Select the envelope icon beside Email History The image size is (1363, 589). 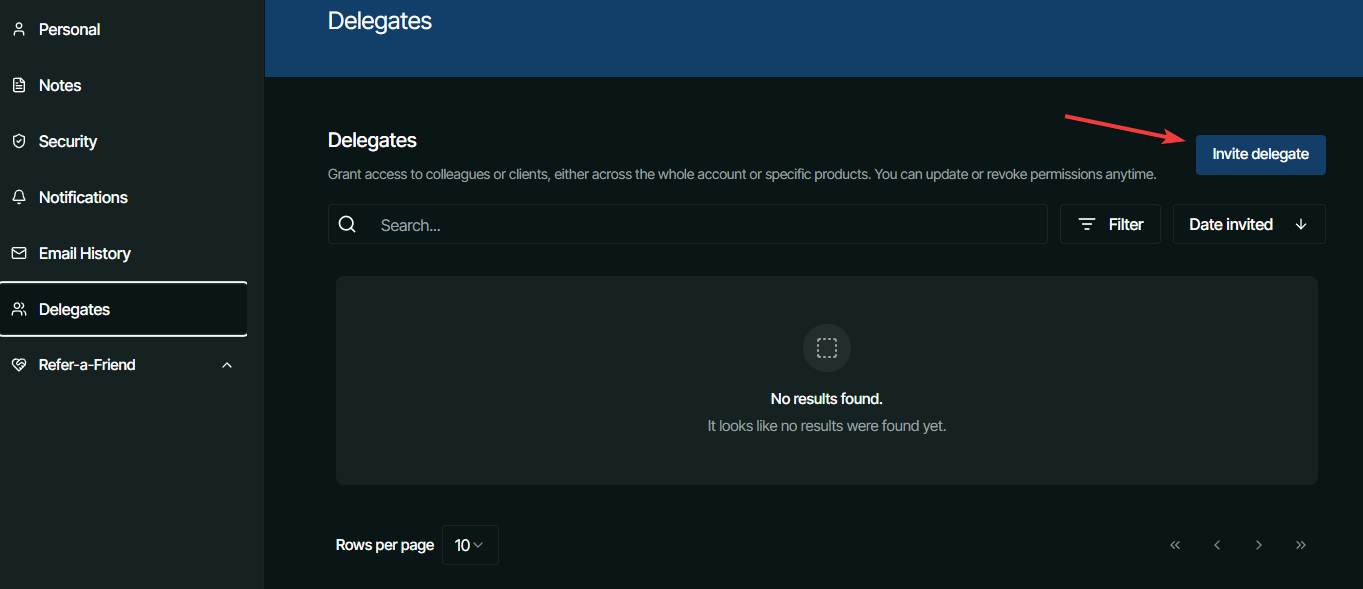[18, 252]
